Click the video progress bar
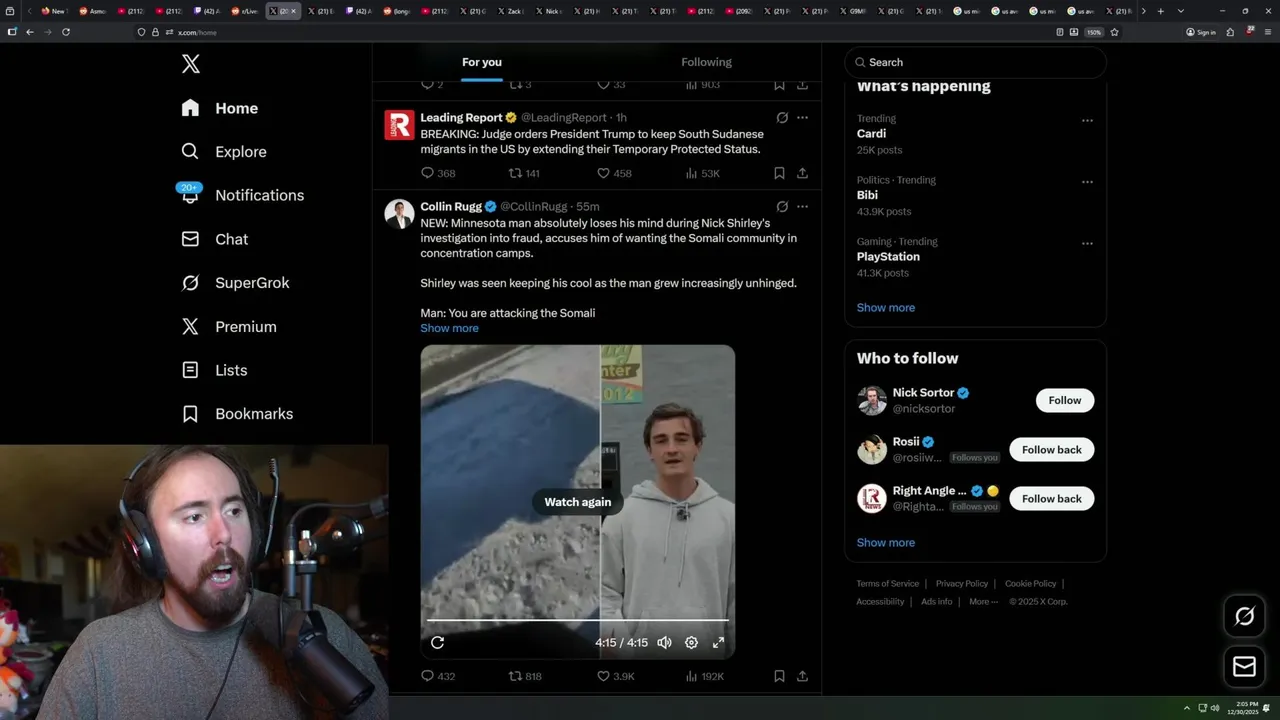Screen dimensions: 1280x720 click(x=577, y=621)
